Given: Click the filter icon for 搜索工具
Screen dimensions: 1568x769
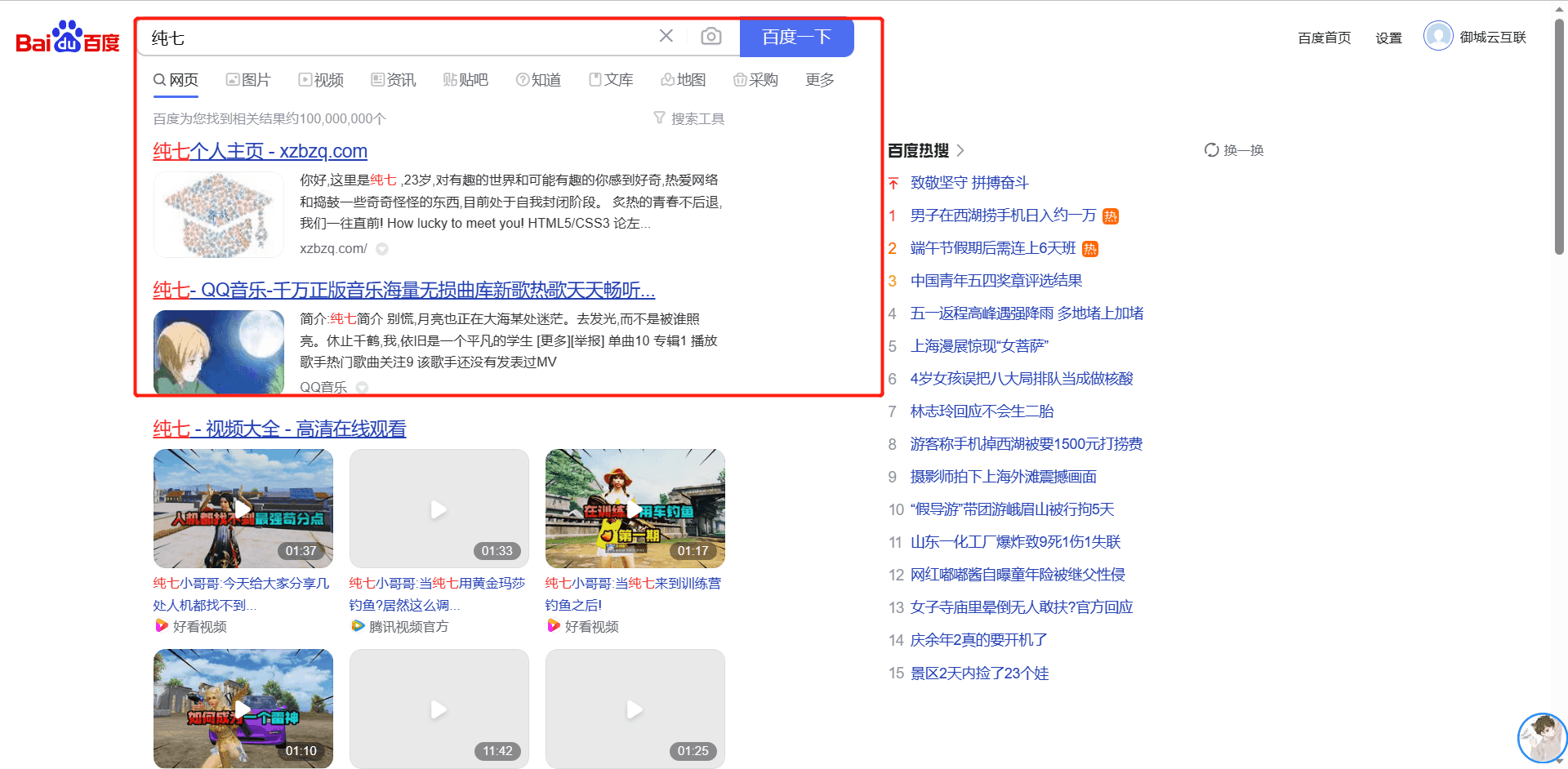Looking at the screenshot, I should click(660, 118).
